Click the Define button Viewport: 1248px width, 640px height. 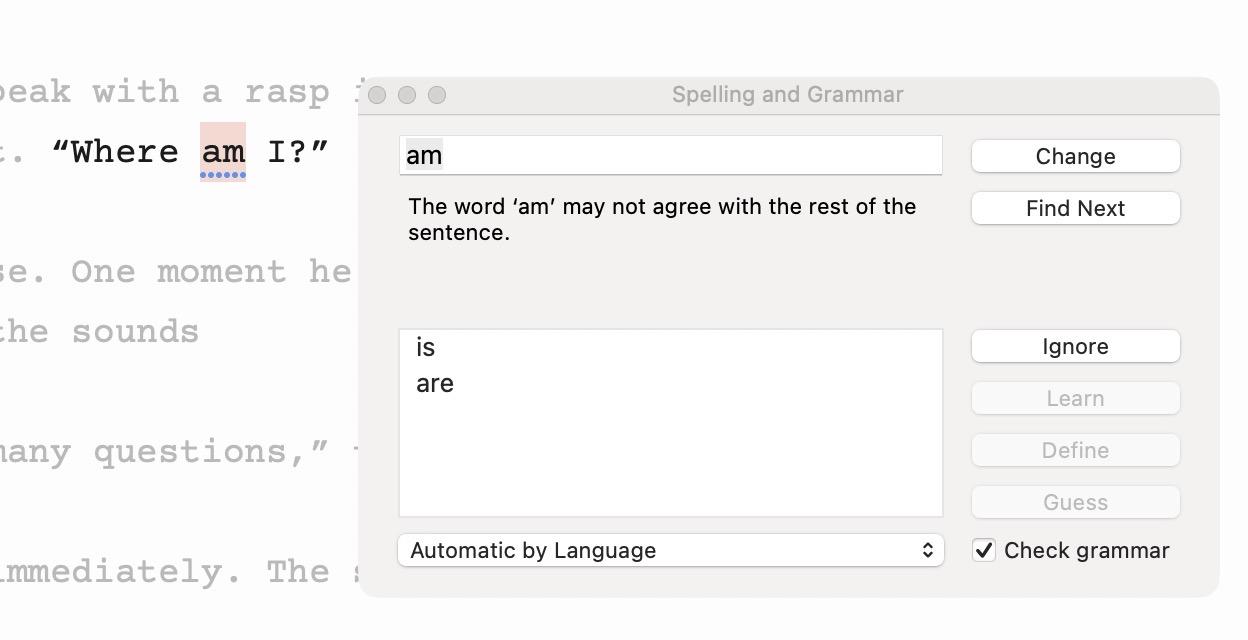click(1075, 450)
